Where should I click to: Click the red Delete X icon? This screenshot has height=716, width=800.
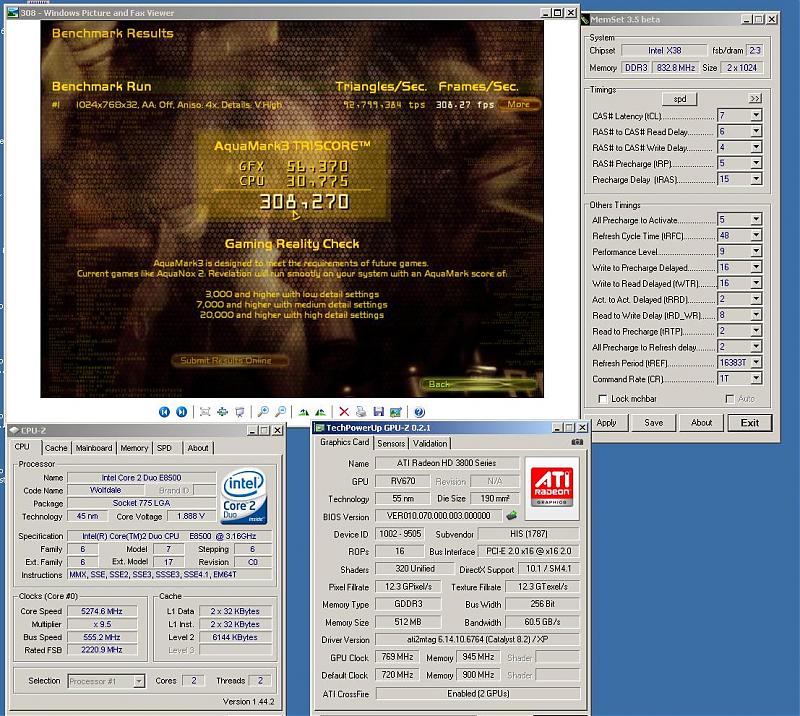tap(344, 411)
